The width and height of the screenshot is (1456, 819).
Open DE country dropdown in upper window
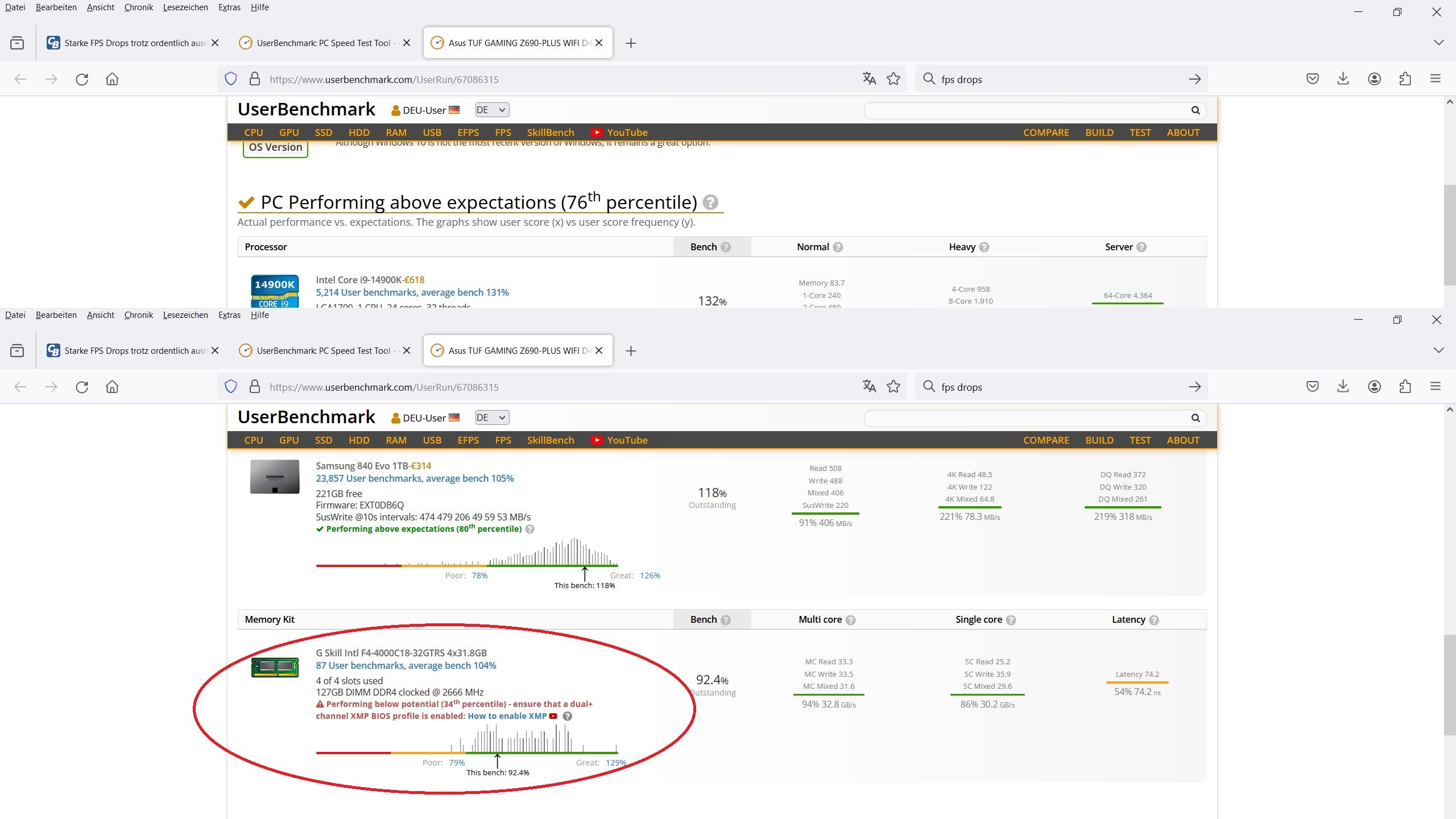(x=492, y=110)
